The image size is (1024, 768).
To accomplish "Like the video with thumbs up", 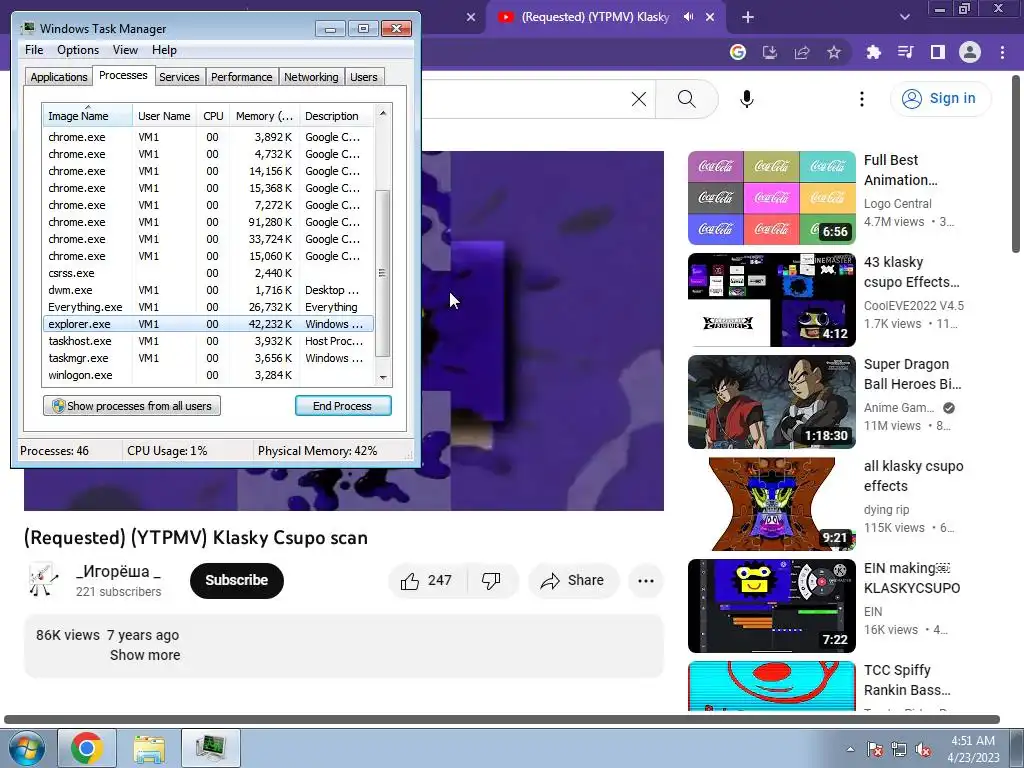I will [x=427, y=581].
